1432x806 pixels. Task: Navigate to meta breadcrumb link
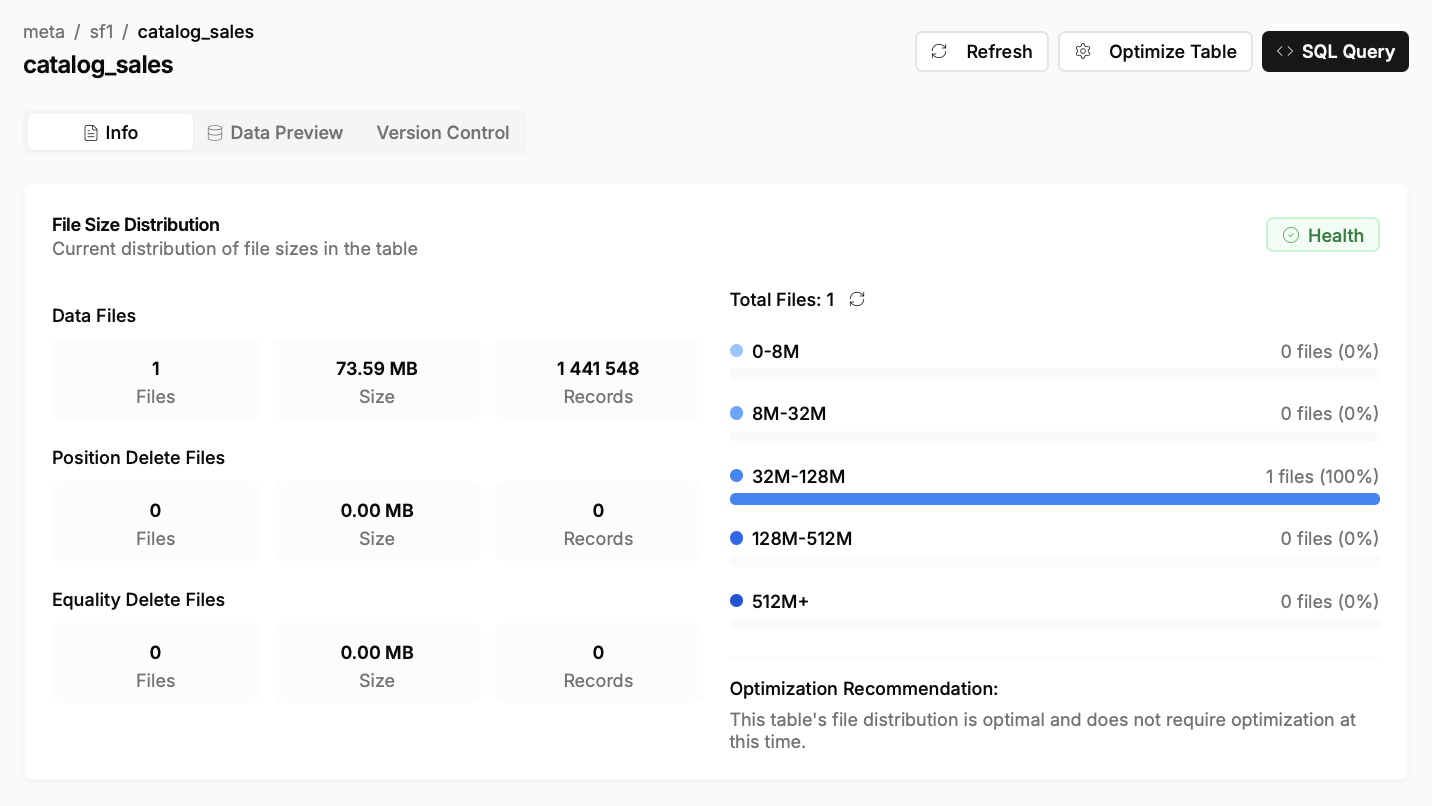[44, 31]
